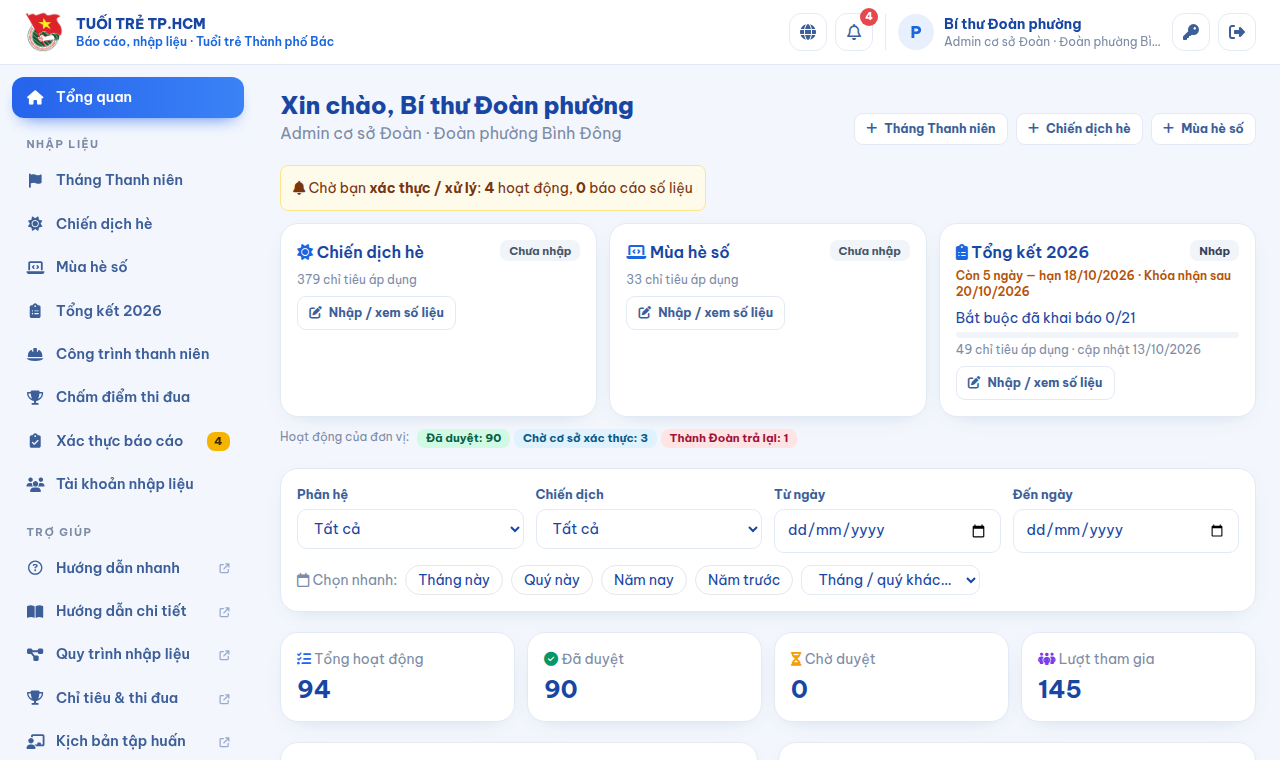
Task: Expand the Chiến dịch dropdown
Action: 649,529
